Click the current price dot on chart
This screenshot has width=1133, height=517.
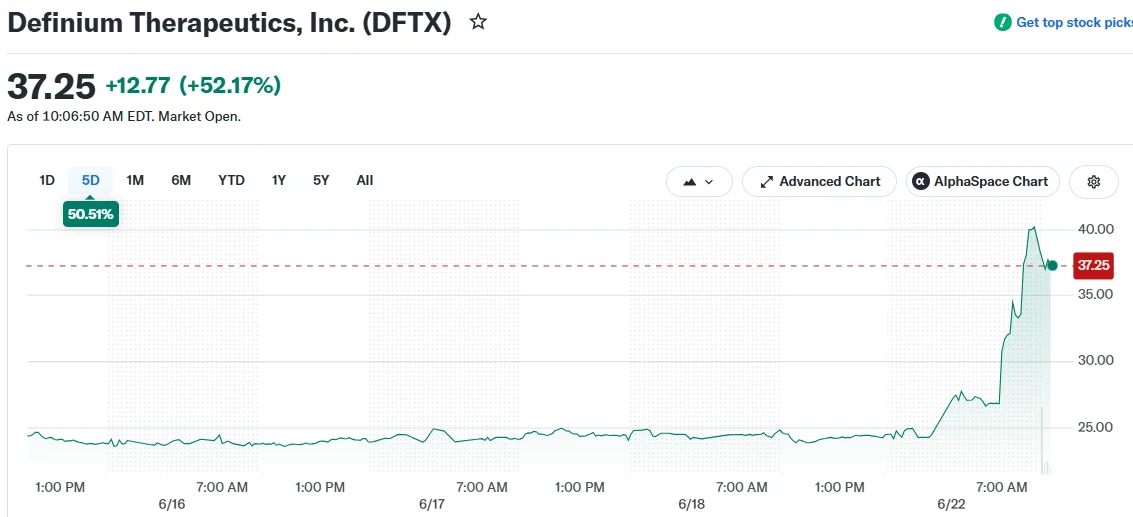[x=1052, y=266]
